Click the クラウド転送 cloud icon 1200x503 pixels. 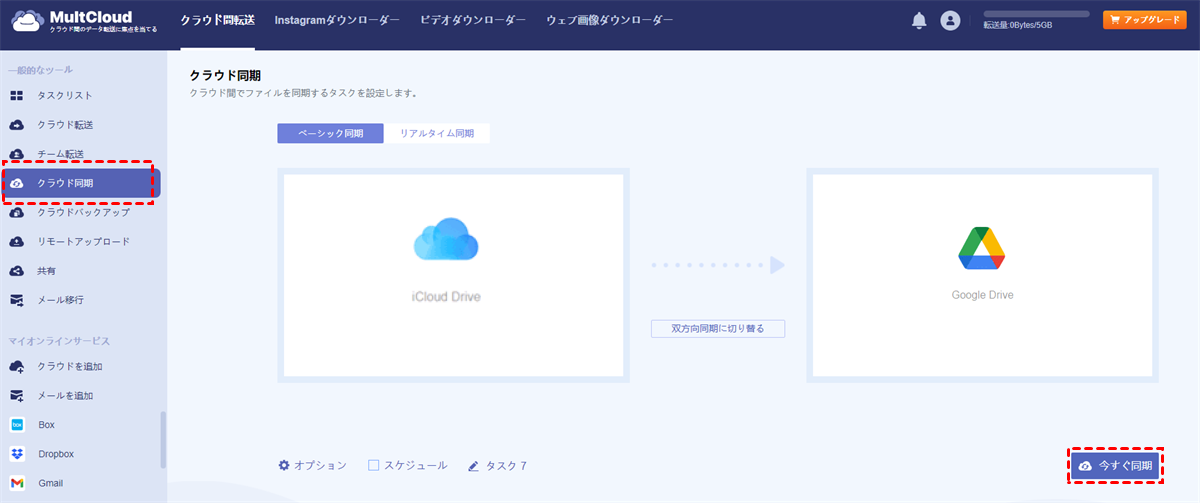[x=17, y=125]
